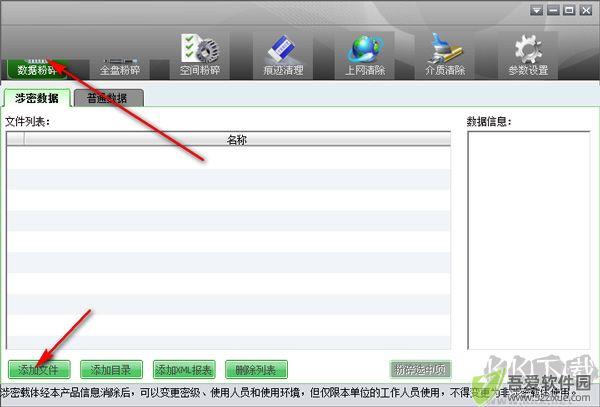Click the 数据信息: label
Screen dimensions: 600x407
[489, 122]
